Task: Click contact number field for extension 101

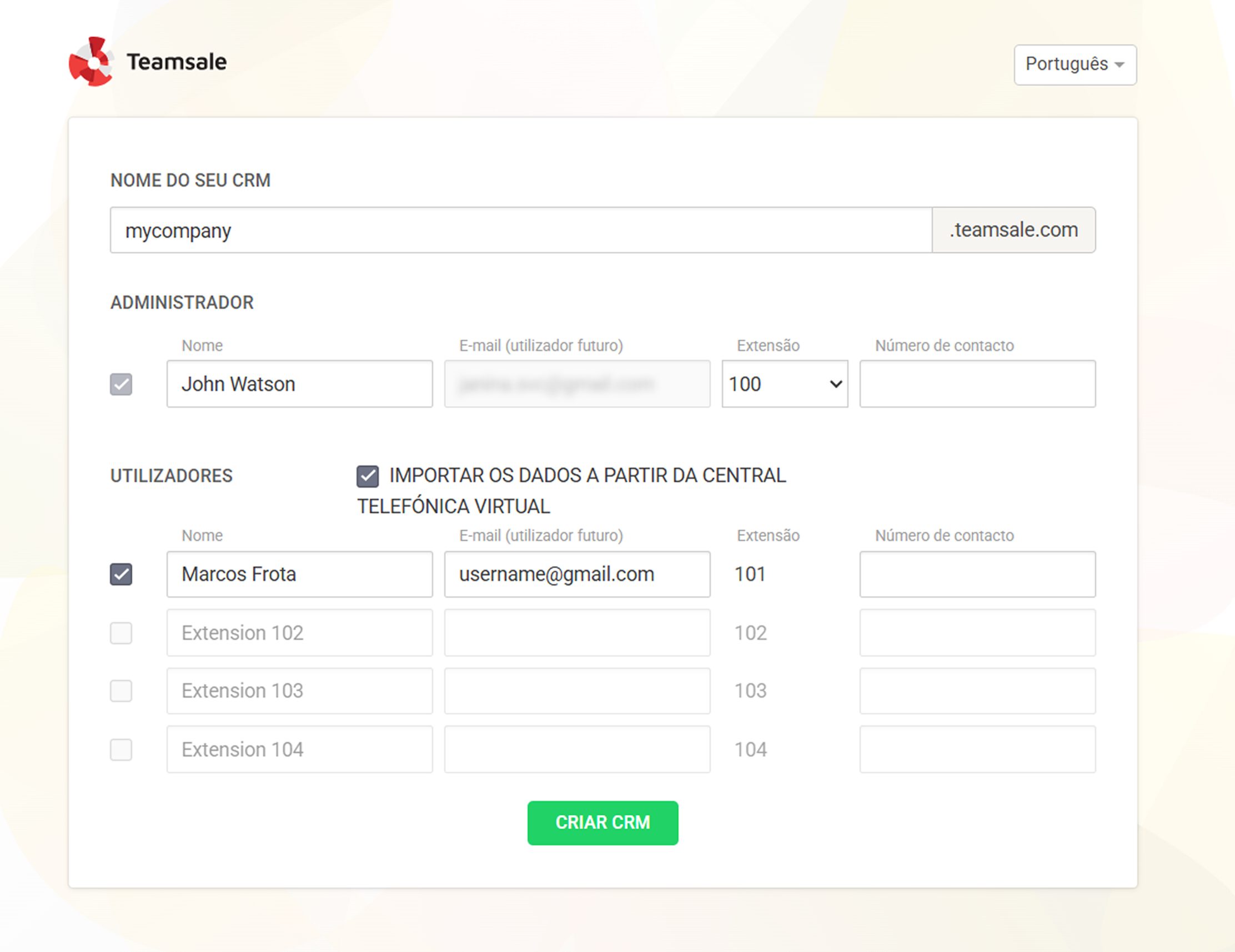Action: [977, 574]
